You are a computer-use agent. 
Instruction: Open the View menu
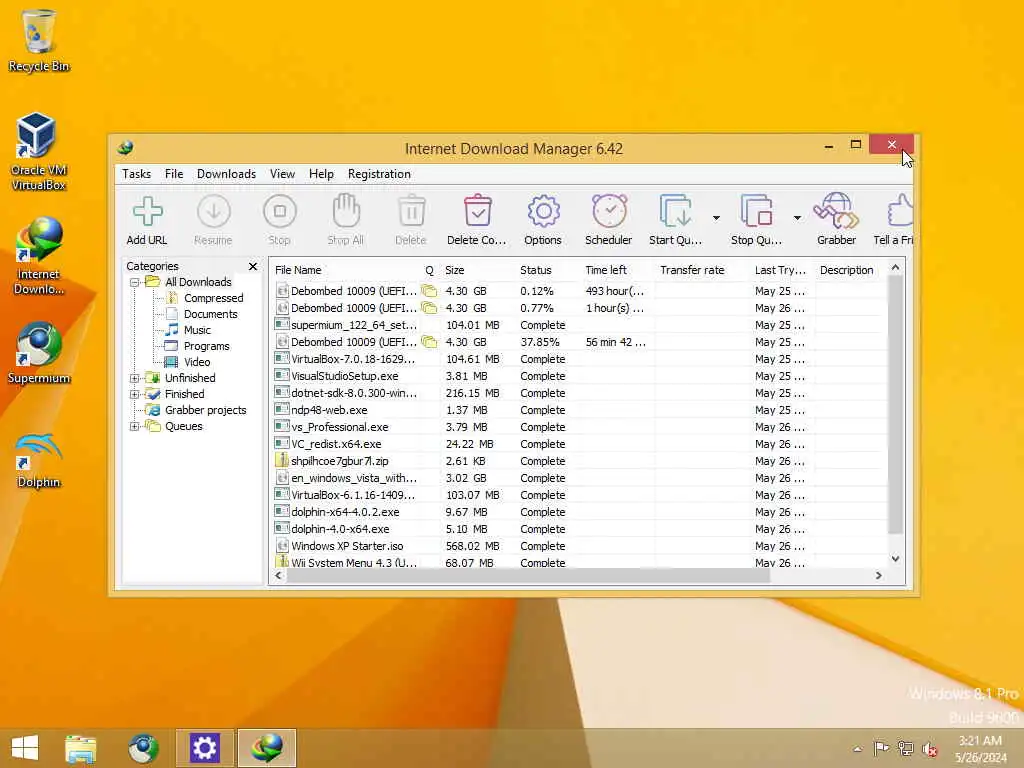point(282,174)
